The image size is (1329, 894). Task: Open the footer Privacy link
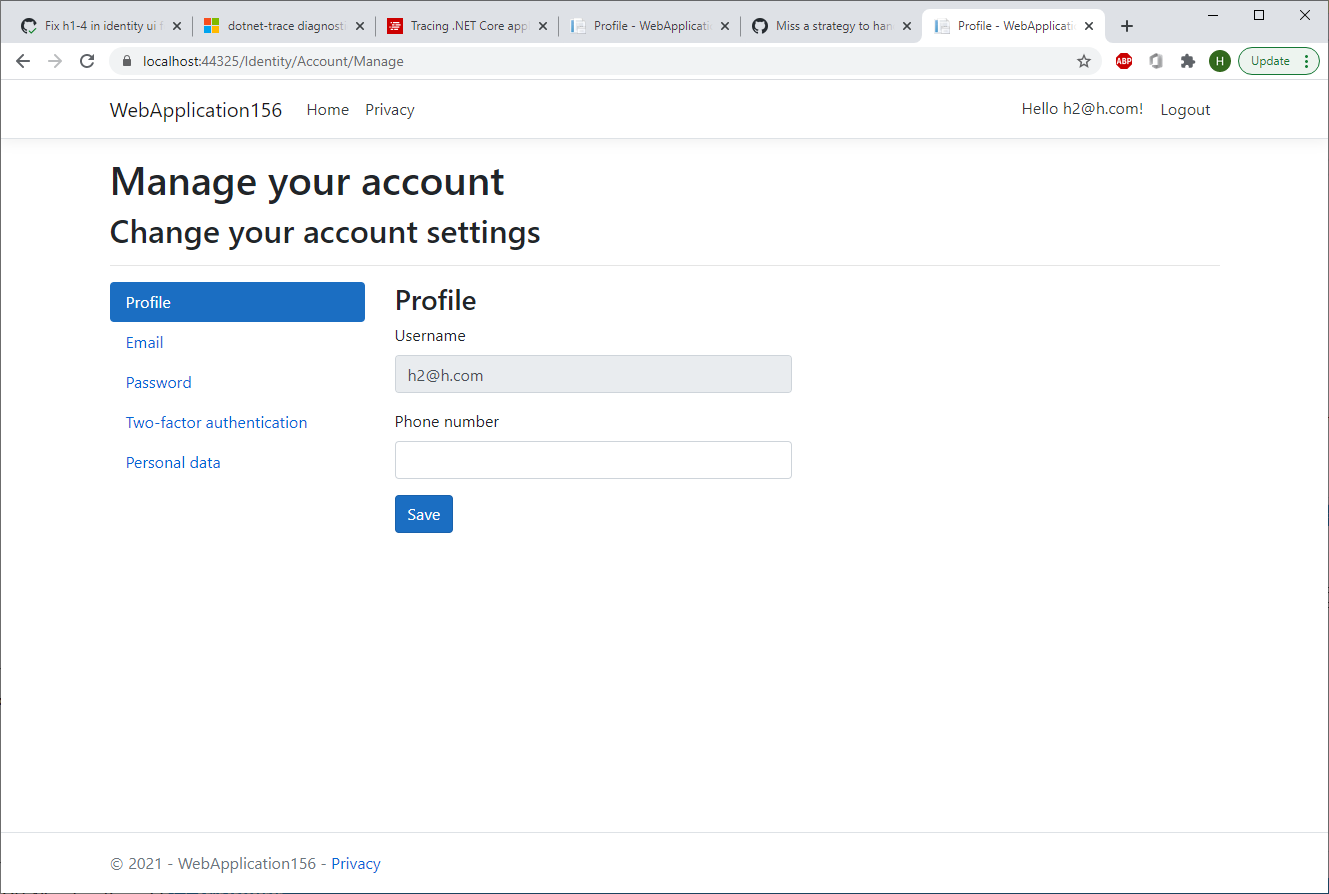point(356,864)
